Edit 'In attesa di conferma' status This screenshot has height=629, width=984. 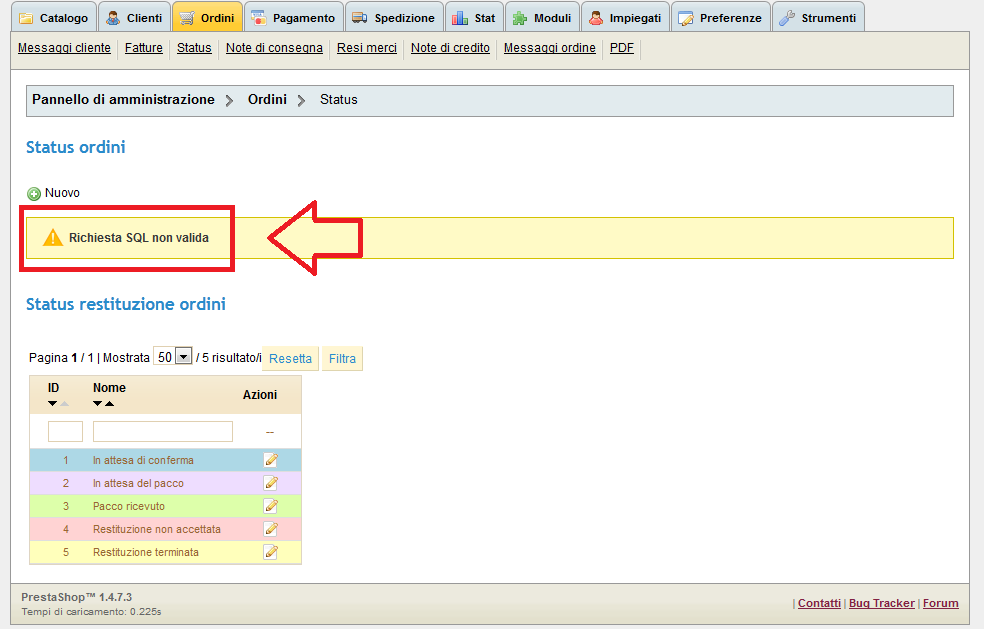click(270, 460)
